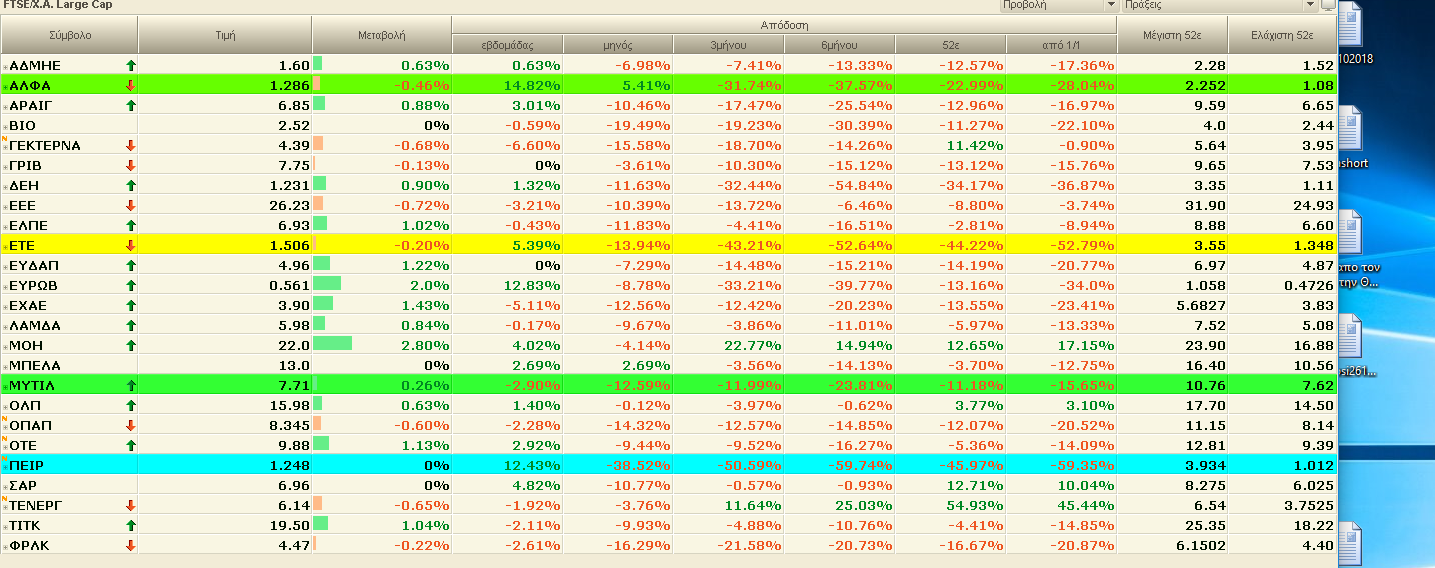The width and height of the screenshot is (1435, 568).
Task: Click the Μέγιστη 52ε column header
Action: [1171, 35]
